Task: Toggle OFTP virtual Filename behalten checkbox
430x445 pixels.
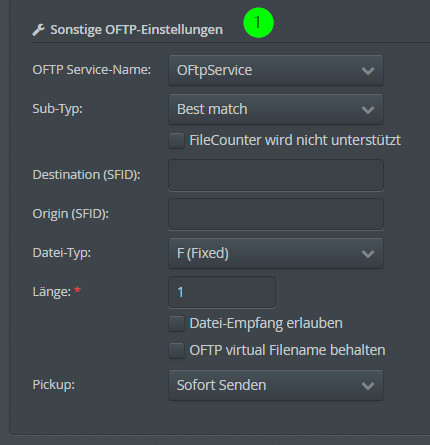Action: (x=176, y=350)
